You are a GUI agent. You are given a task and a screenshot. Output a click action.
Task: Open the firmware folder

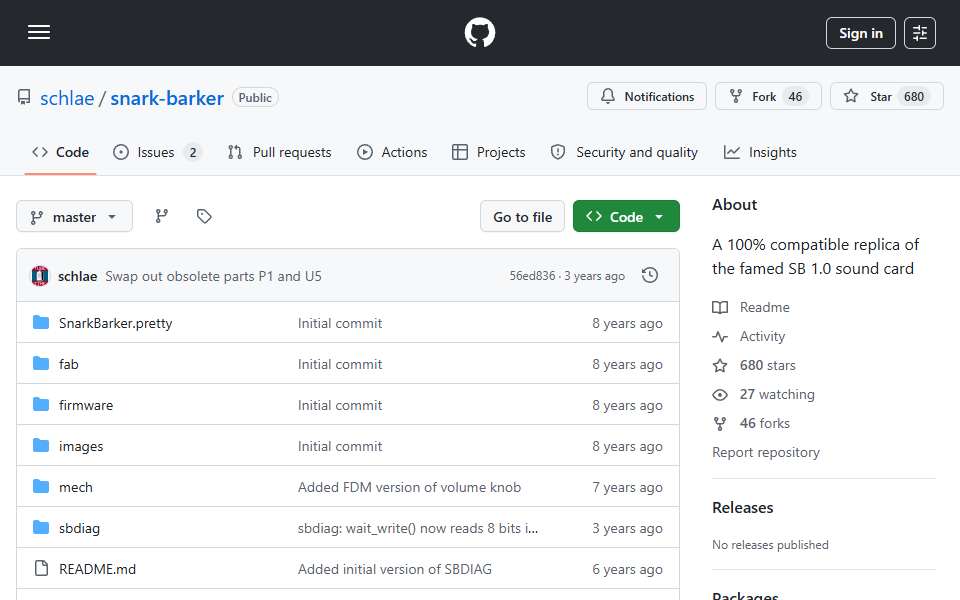tap(86, 405)
